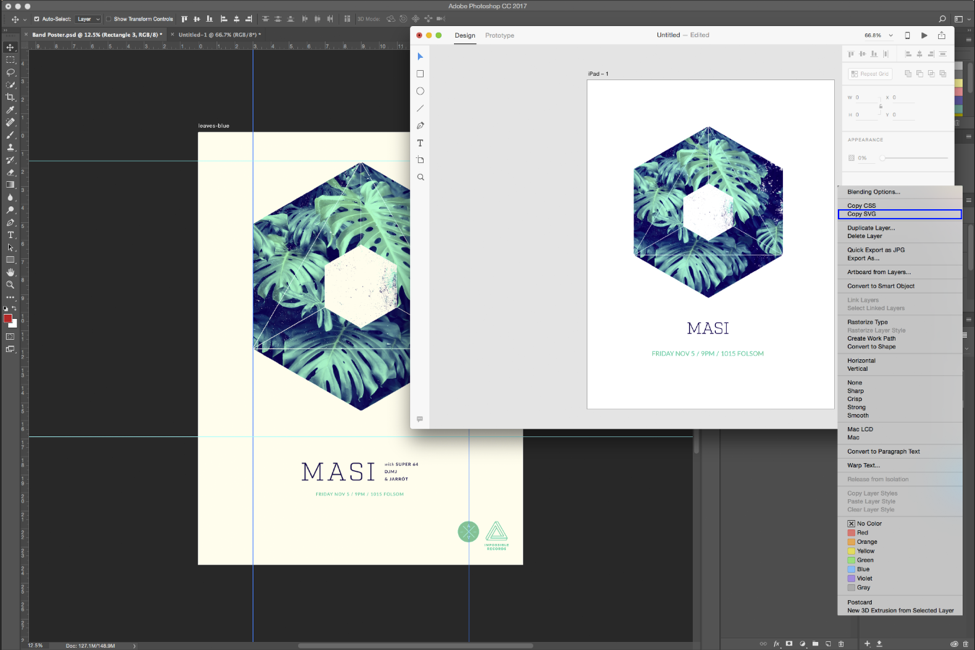Viewport: 975px width, 650px height.
Task: Select the Rectangle tool in the XD toolbar
Action: click(420, 73)
